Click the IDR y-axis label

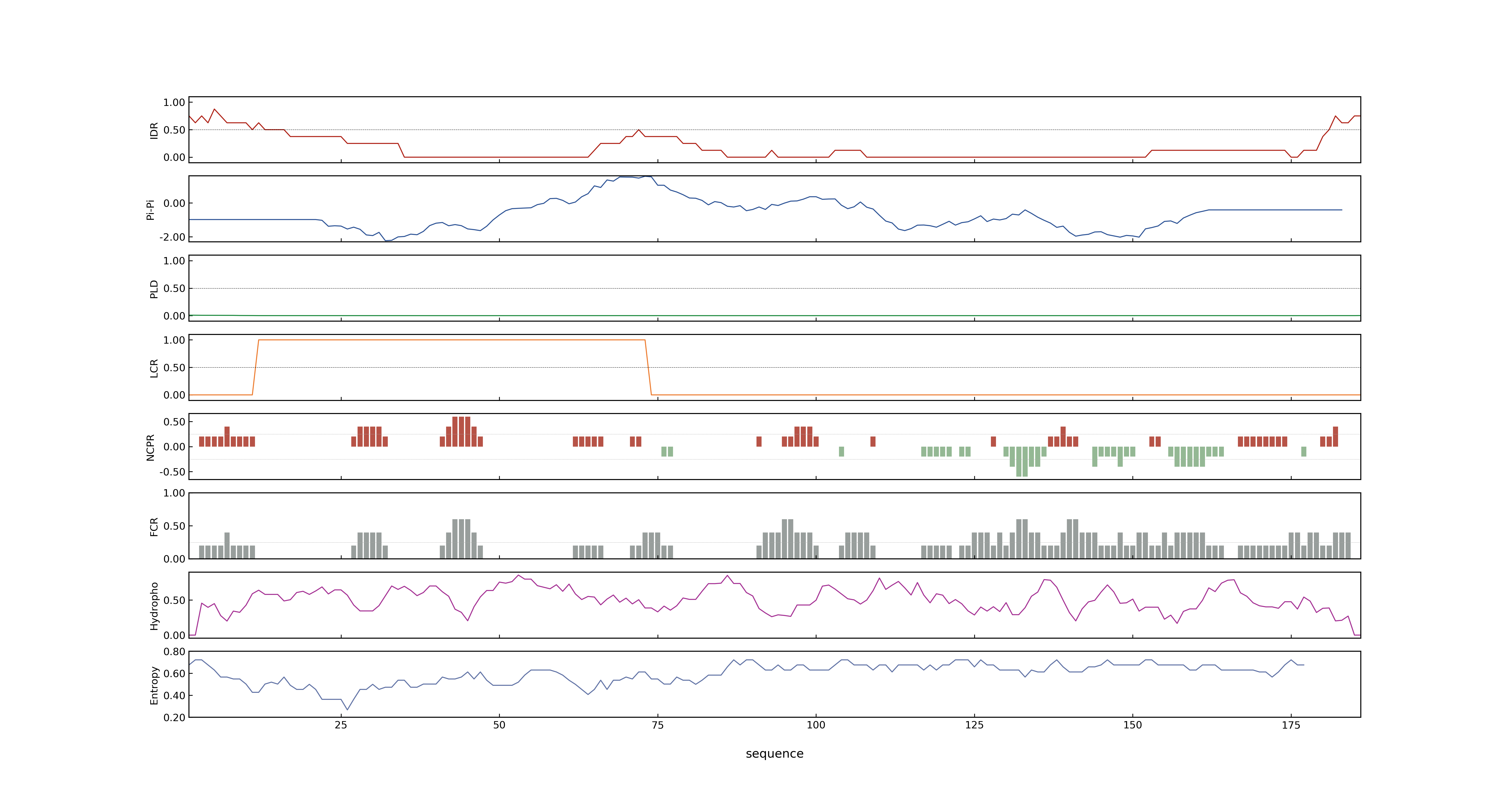click(x=154, y=130)
